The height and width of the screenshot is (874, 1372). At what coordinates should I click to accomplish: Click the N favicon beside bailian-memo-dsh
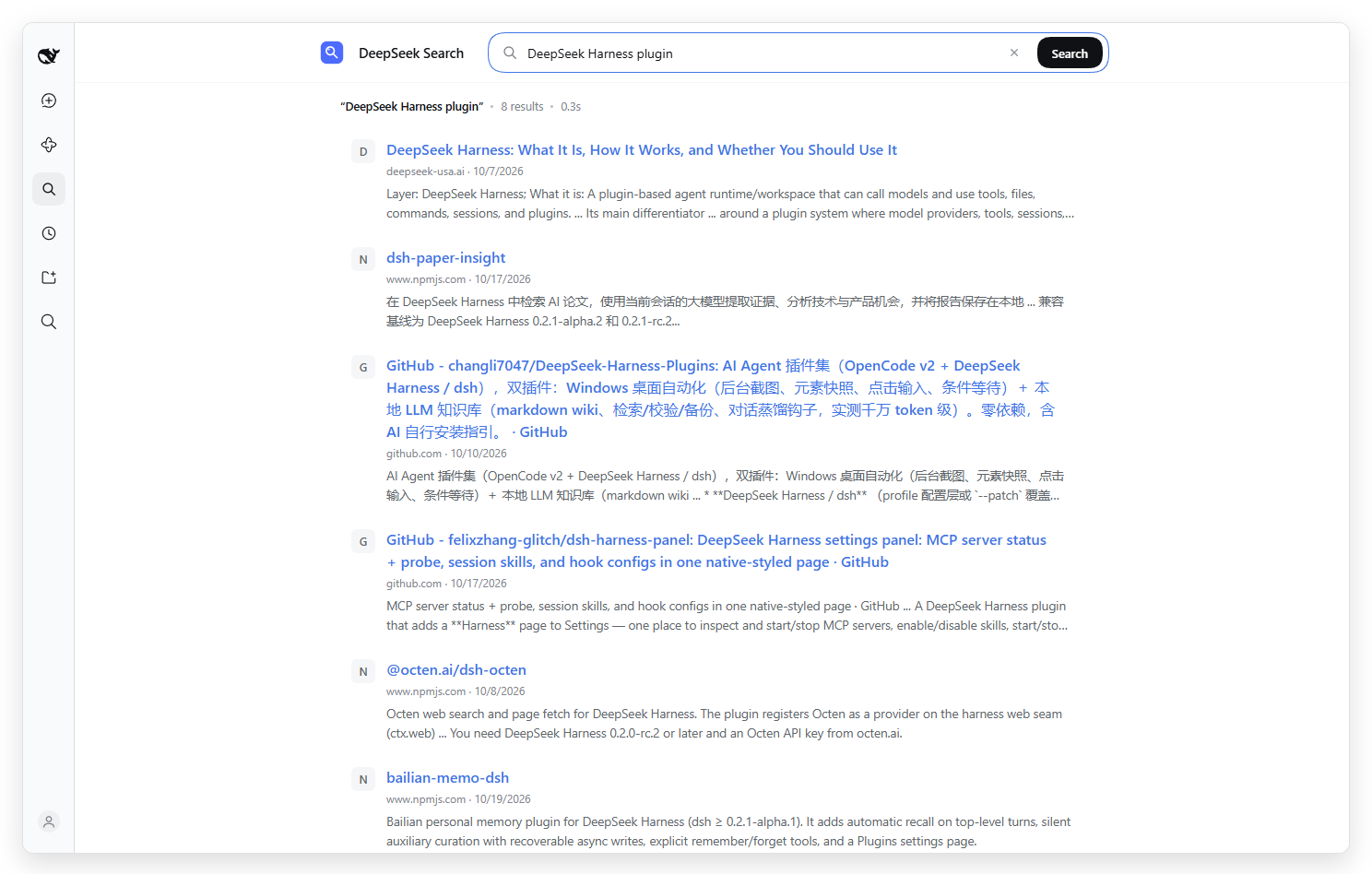(363, 780)
